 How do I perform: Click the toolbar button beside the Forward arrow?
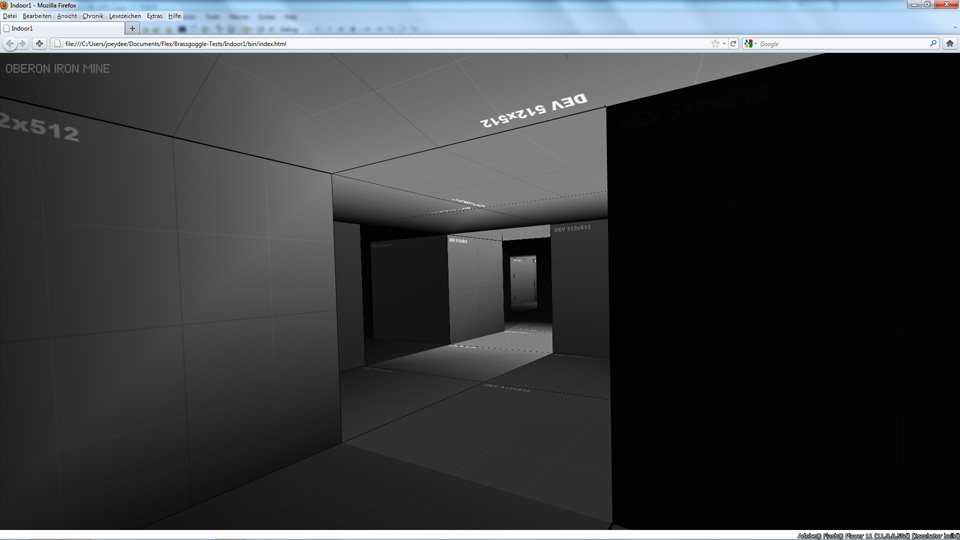coord(40,44)
